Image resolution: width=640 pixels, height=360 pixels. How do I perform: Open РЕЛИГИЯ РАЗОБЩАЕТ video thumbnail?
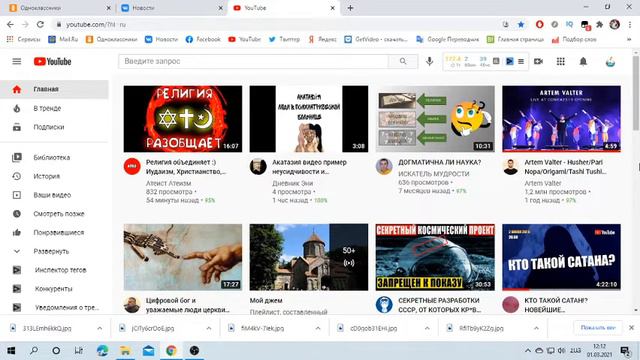[x=183, y=119]
